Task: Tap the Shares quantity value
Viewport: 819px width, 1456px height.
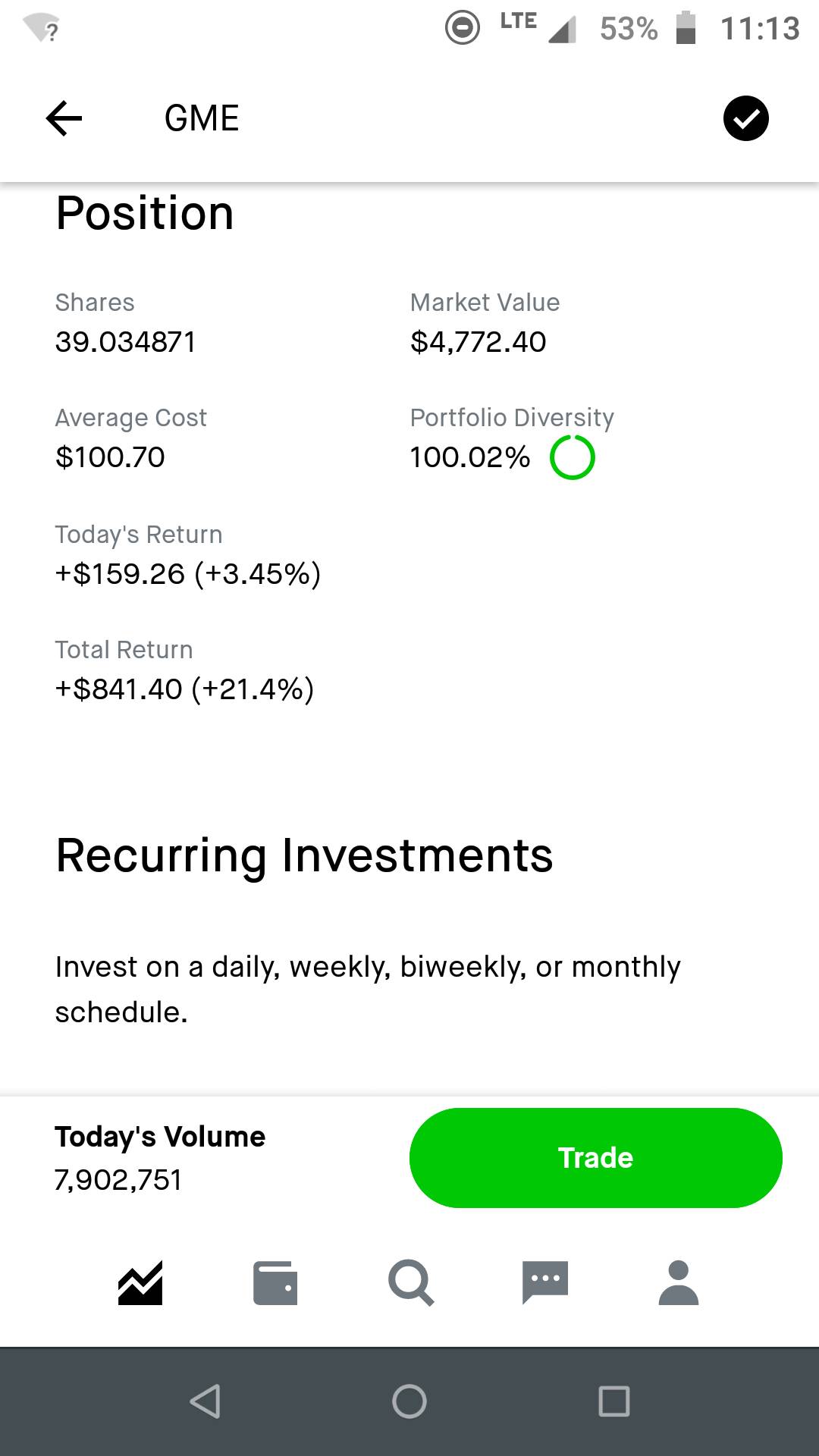Action: click(126, 342)
